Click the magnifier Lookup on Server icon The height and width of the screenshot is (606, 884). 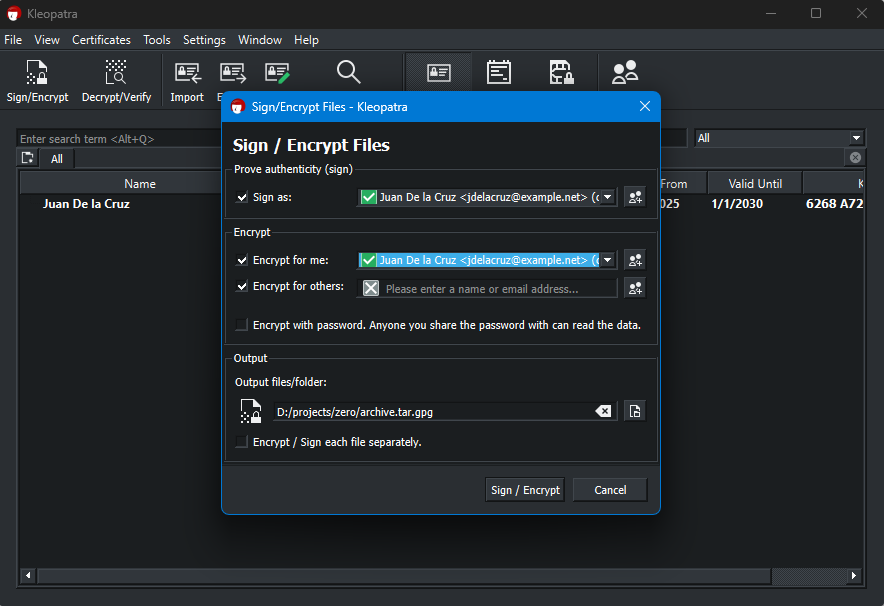pyautogui.click(x=348, y=72)
